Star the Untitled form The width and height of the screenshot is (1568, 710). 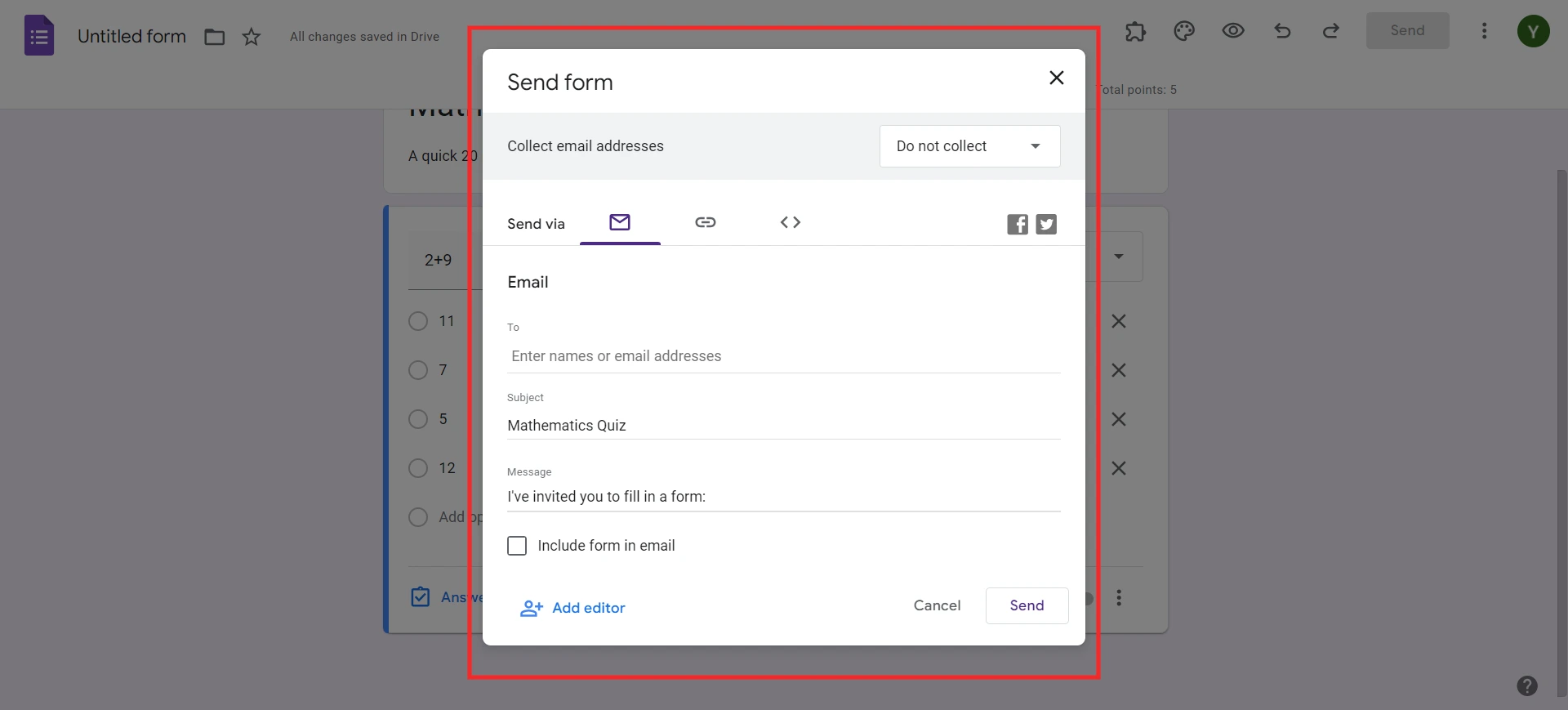[x=252, y=37]
